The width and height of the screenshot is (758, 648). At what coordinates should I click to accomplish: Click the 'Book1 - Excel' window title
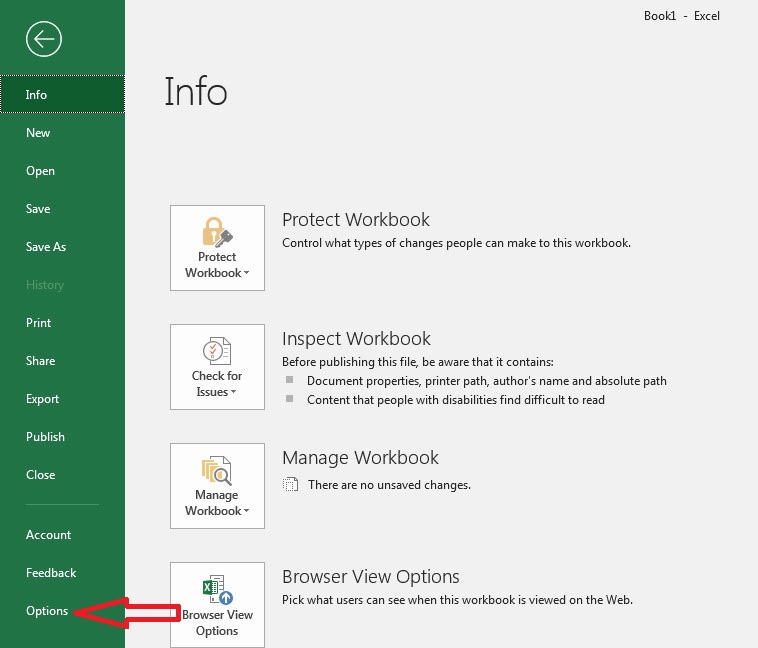[x=682, y=16]
